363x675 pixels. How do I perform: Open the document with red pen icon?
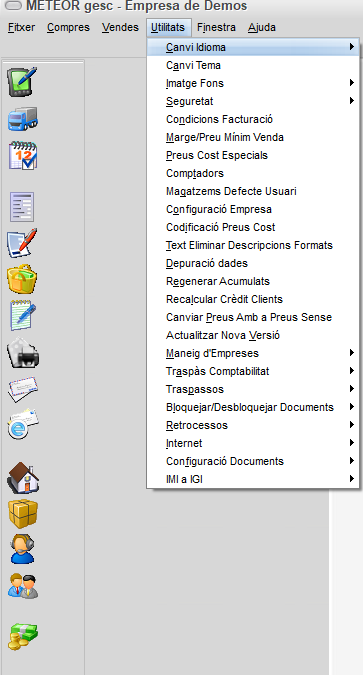point(22,243)
